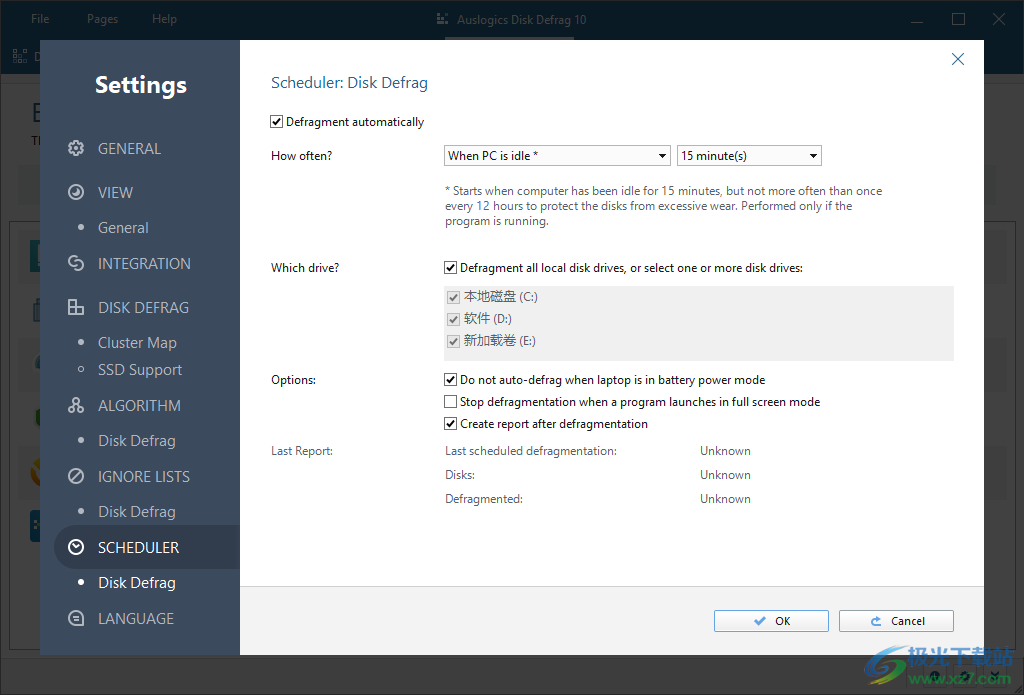Click the Cancel button
The width and height of the screenshot is (1024, 695).
coord(896,621)
